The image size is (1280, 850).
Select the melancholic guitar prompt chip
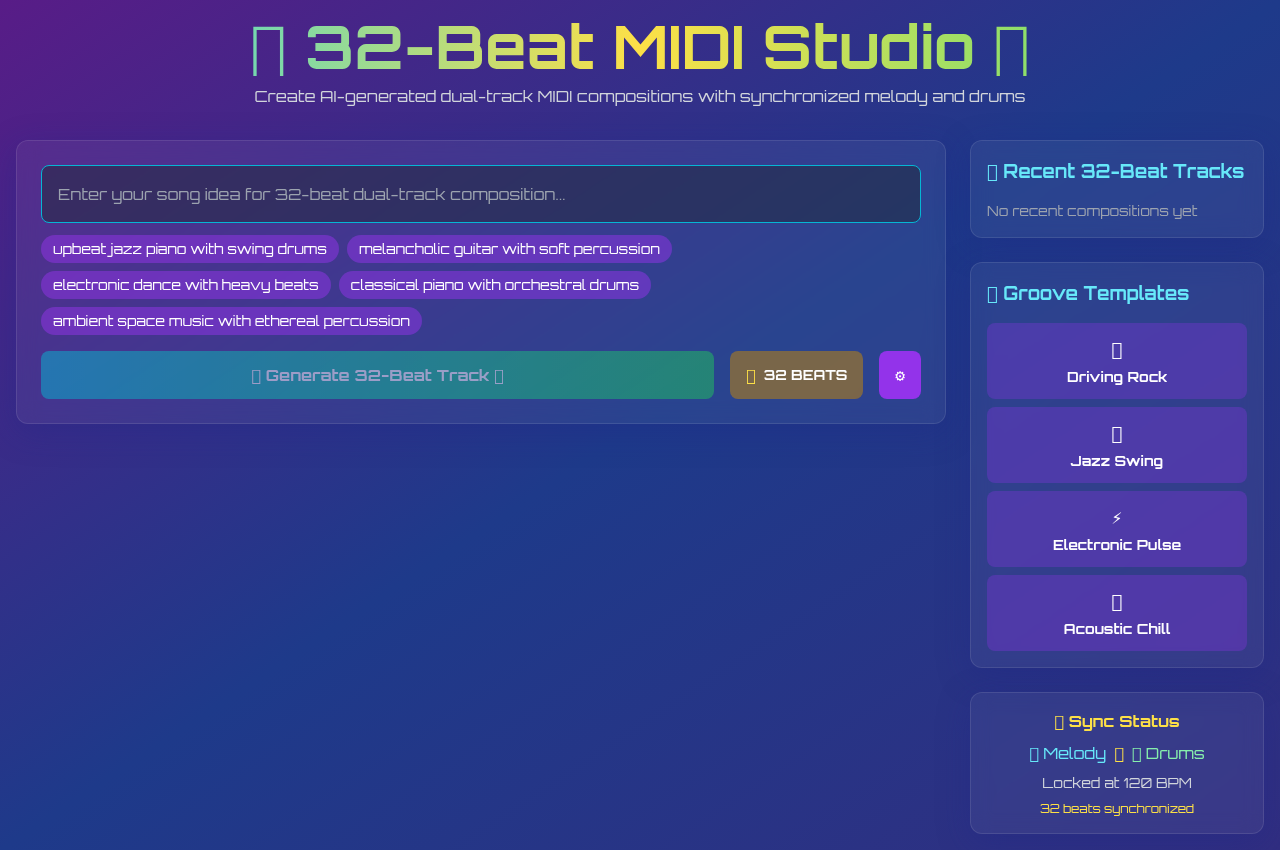click(509, 248)
